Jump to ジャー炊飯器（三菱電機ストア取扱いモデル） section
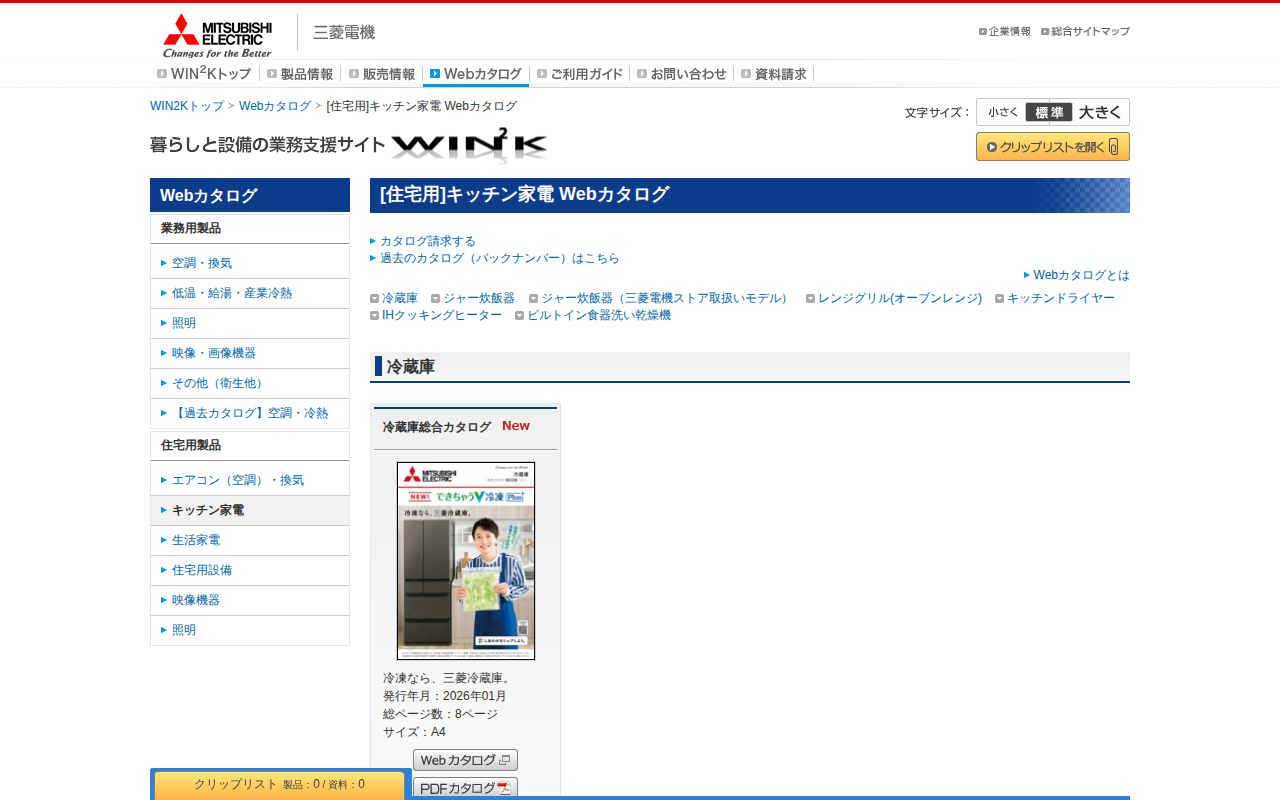The height and width of the screenshot is (800, 1280). pos(667,298)
